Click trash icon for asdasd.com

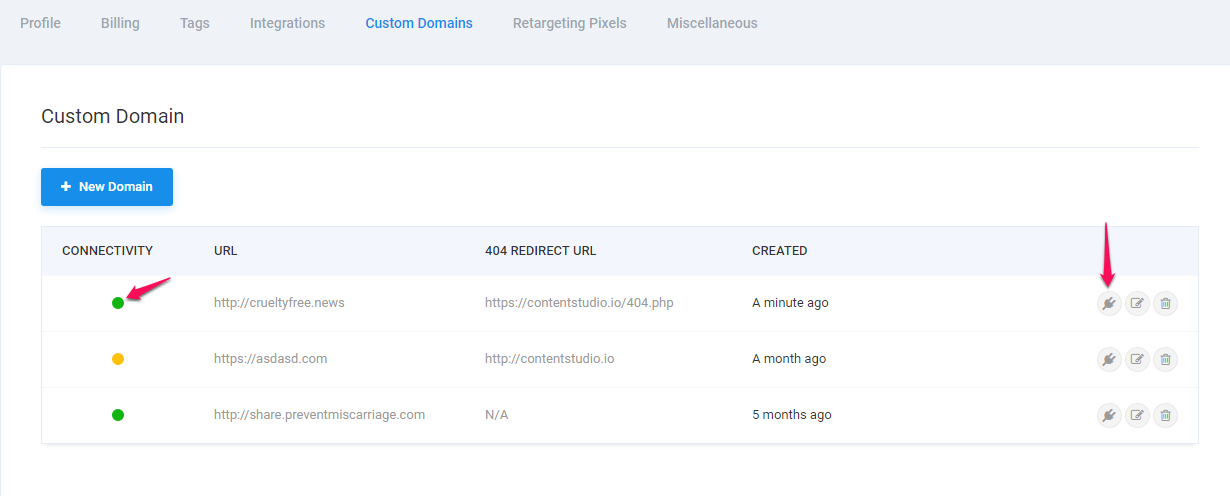click(x=1165, y=359)
